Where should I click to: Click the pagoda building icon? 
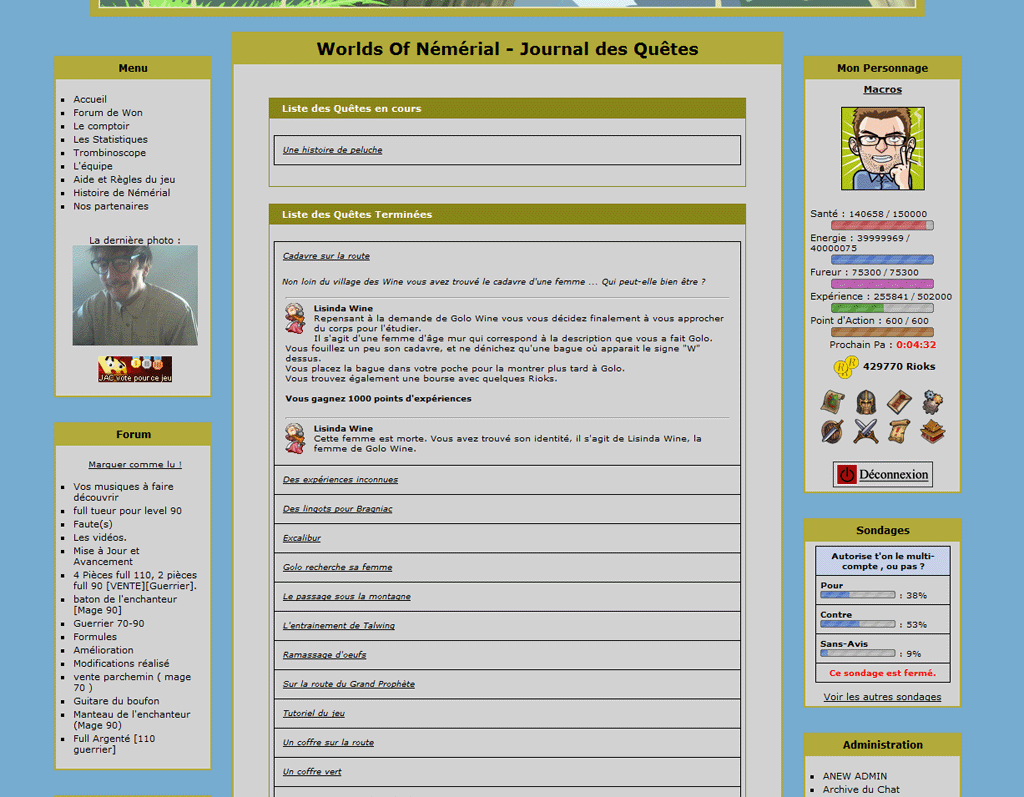point(932,431)
